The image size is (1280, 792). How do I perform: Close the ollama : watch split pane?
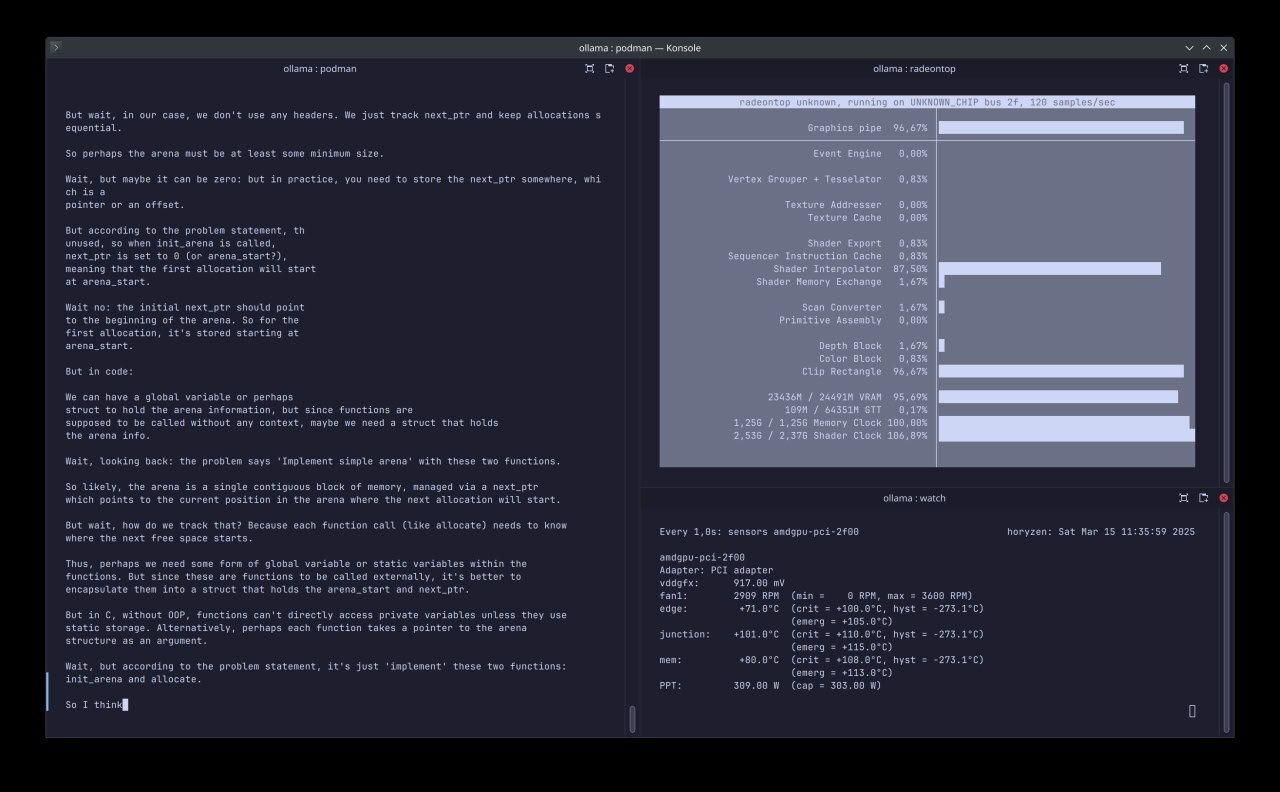click(1223, 498)
